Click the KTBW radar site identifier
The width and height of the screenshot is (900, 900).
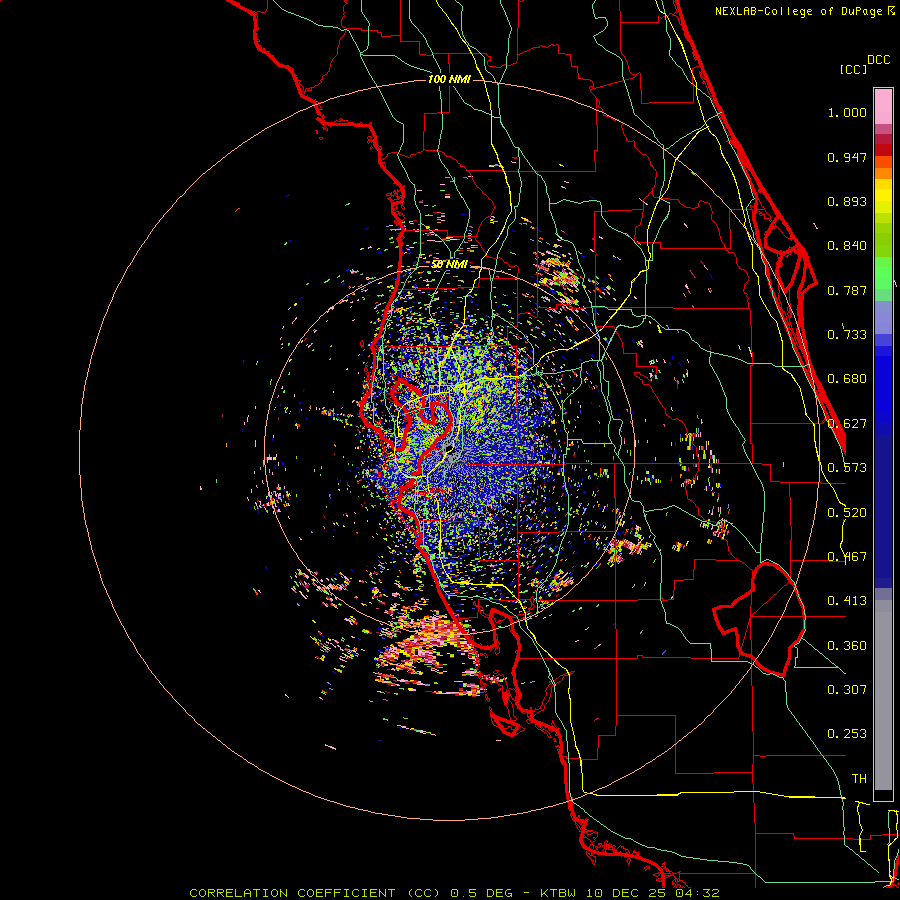point(558,893)
